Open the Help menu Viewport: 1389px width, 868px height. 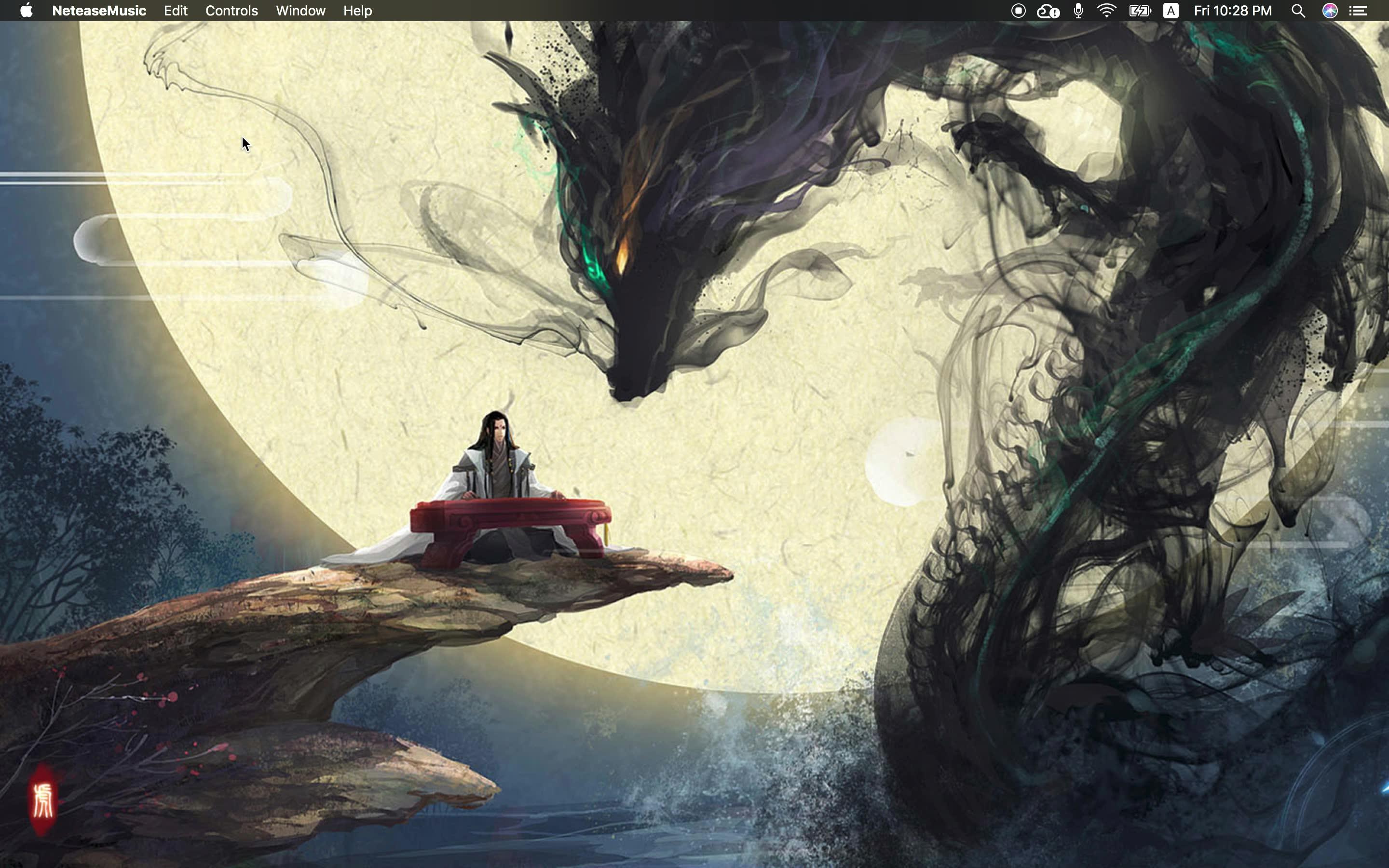pos(357,10)
